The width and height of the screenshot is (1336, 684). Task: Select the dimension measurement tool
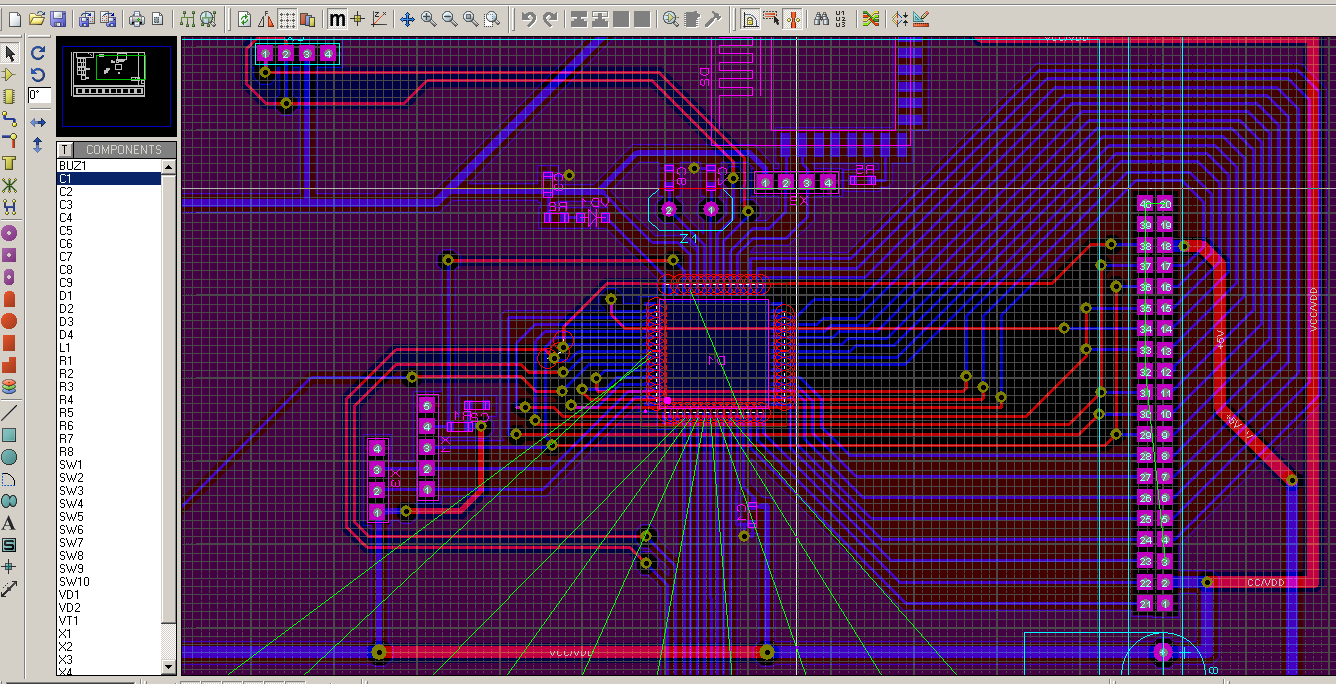pyautogui.click(x=9, y=589)
